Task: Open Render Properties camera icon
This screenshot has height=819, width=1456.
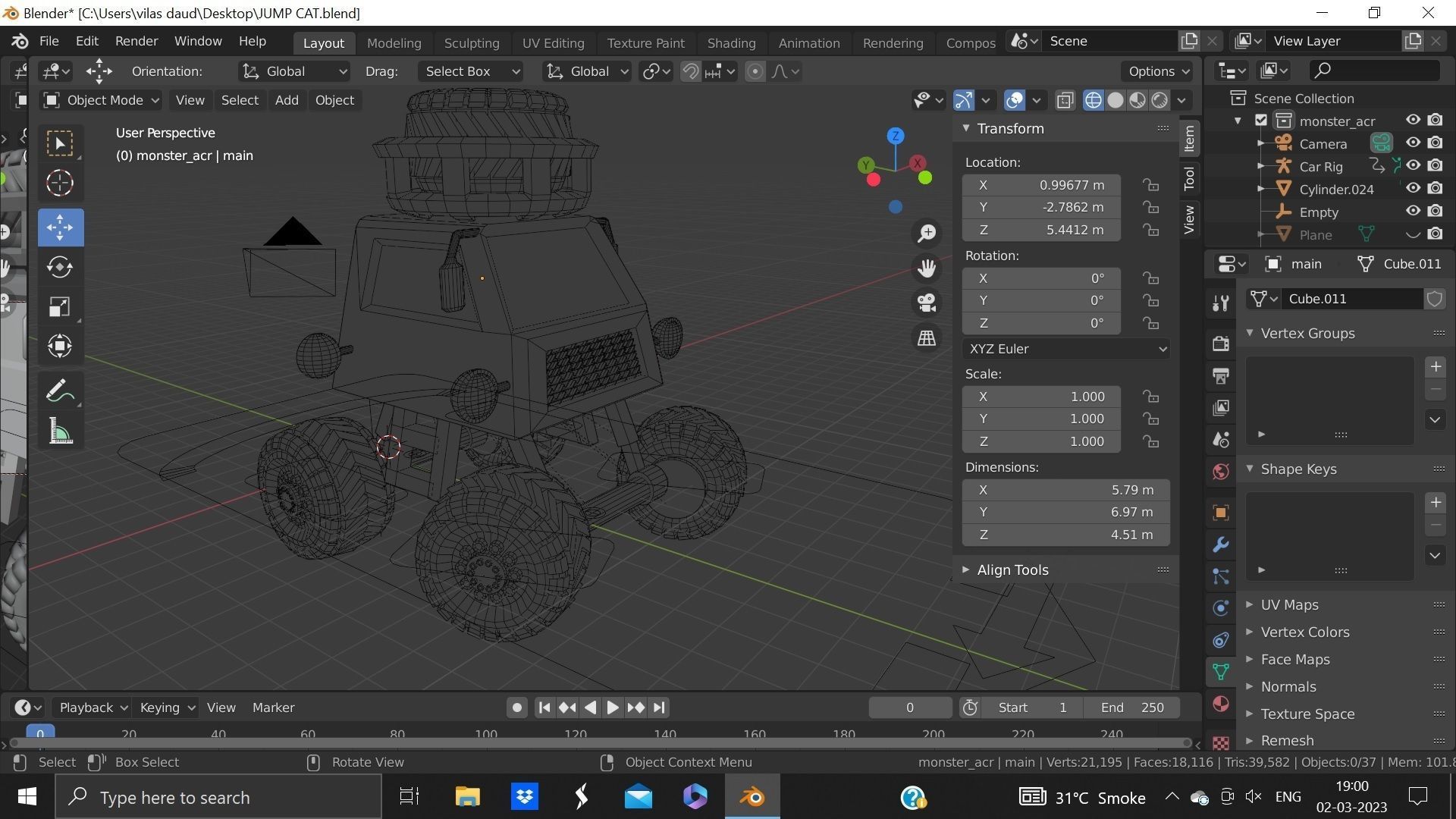Action: (x=1220, y=343)
